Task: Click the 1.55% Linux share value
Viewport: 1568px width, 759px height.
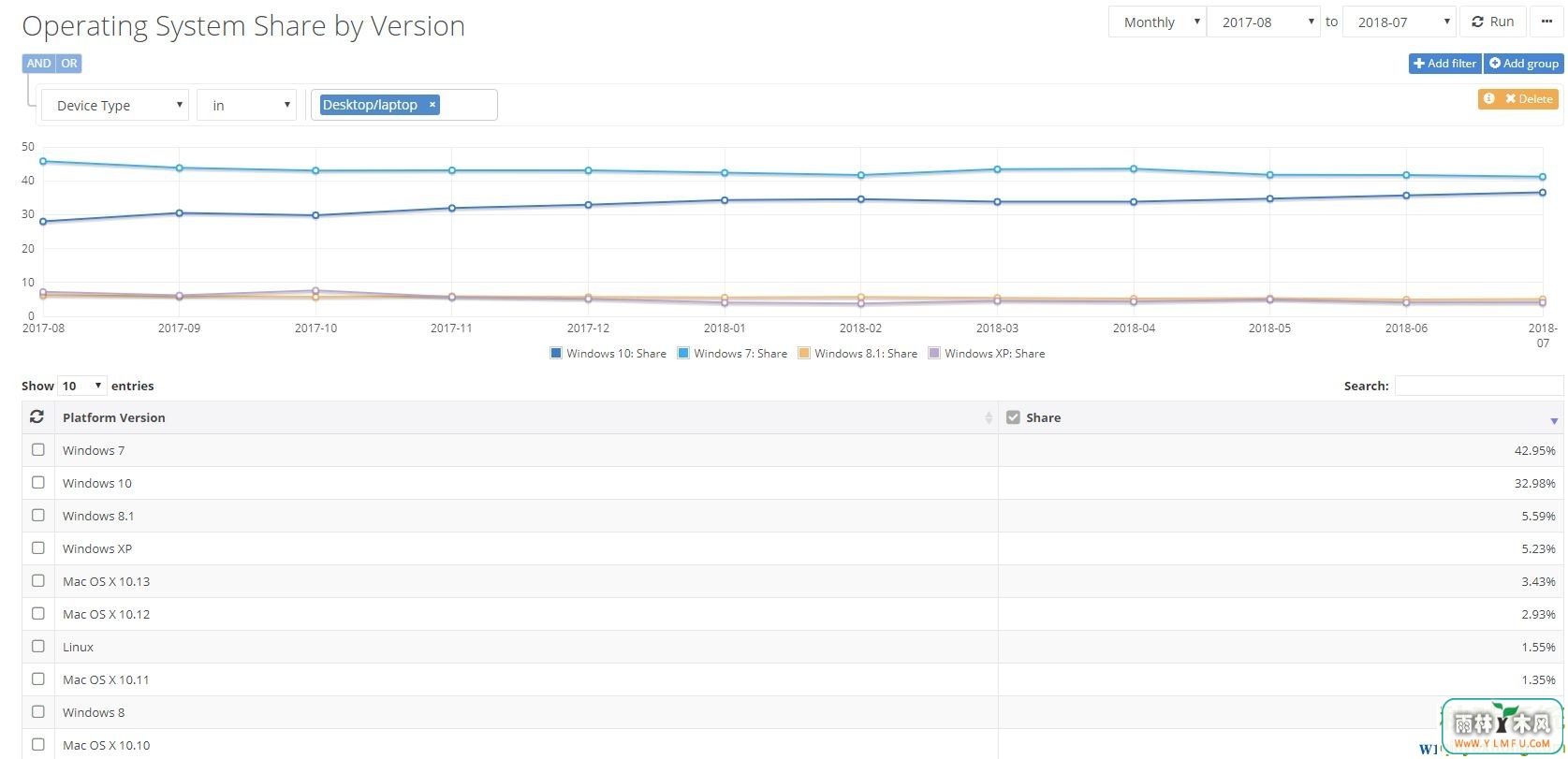Action: tap(1539, 647)
